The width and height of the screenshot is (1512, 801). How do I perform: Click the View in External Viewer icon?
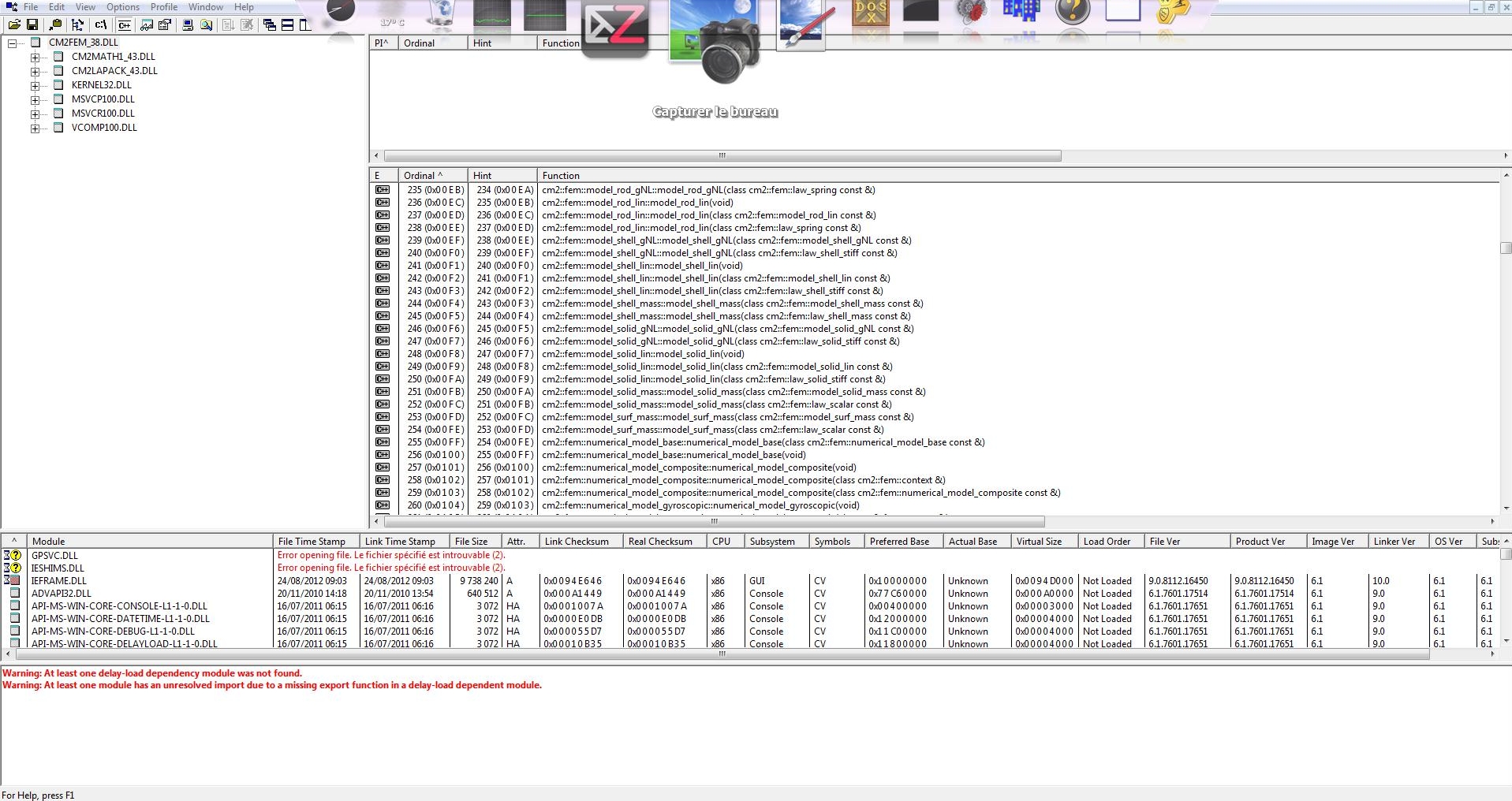(147, 24)
